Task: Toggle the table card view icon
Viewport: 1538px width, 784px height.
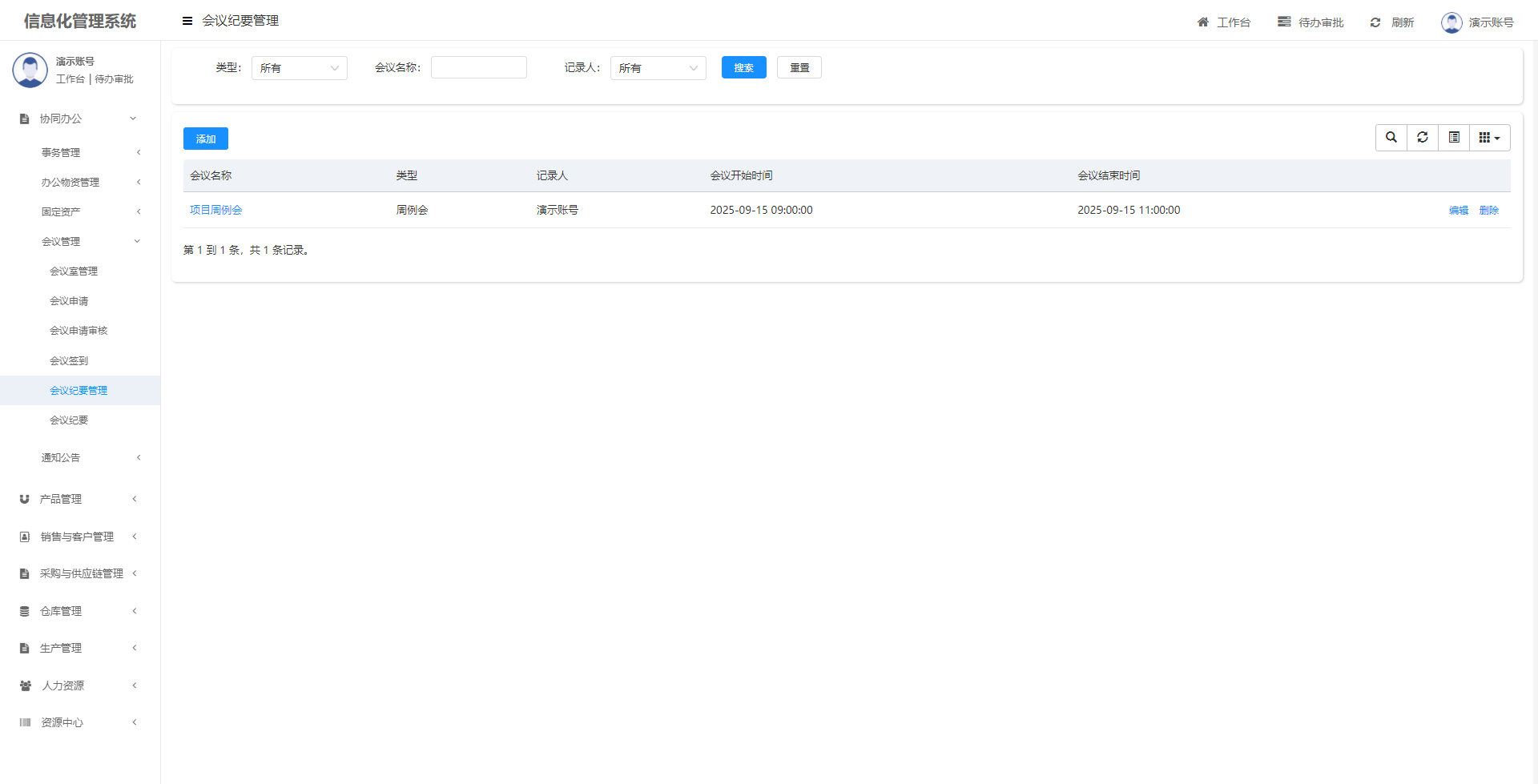Action: click(x=1454, y=138)
